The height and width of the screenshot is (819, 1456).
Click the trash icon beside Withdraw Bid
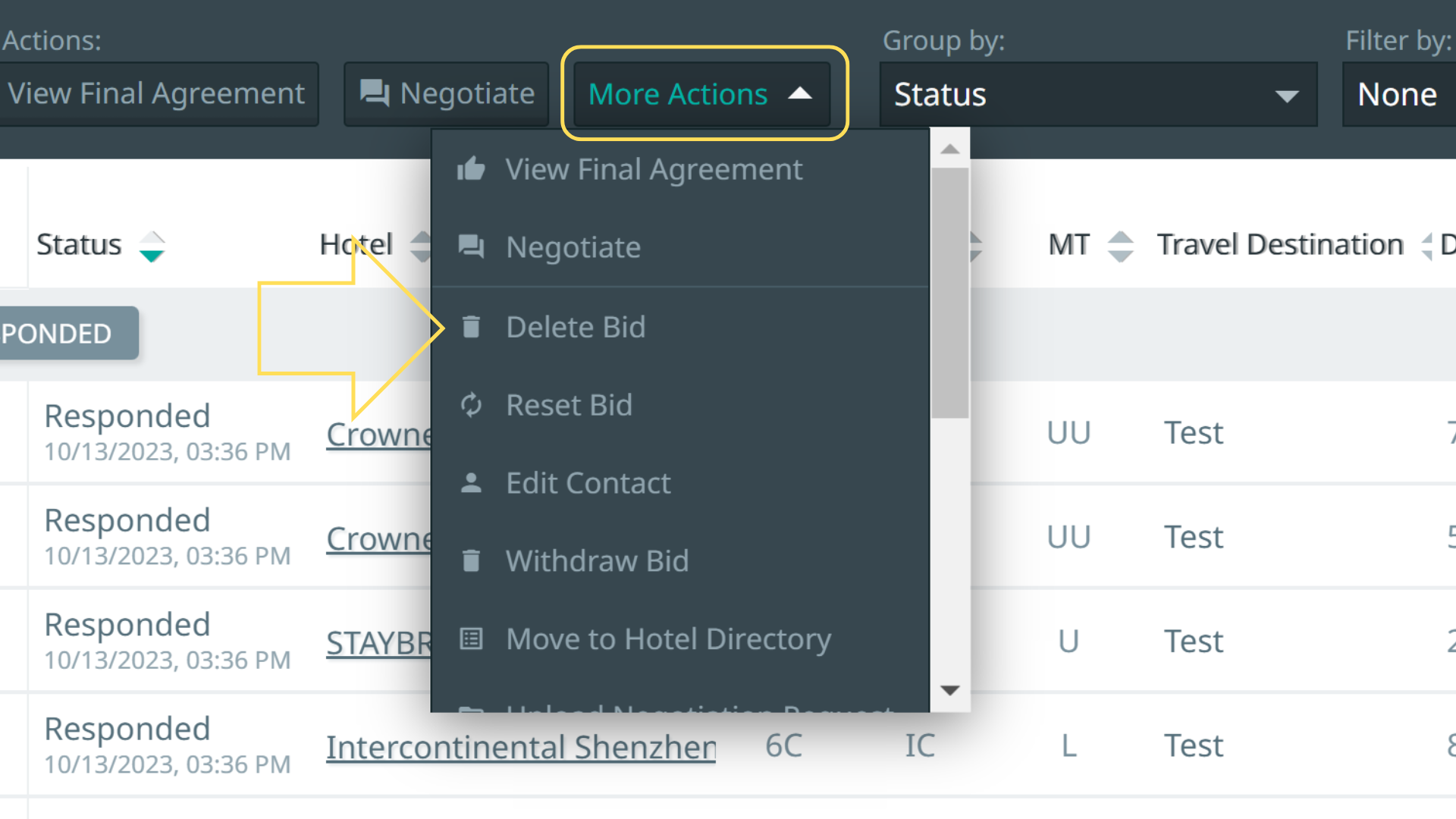point(471,561)
